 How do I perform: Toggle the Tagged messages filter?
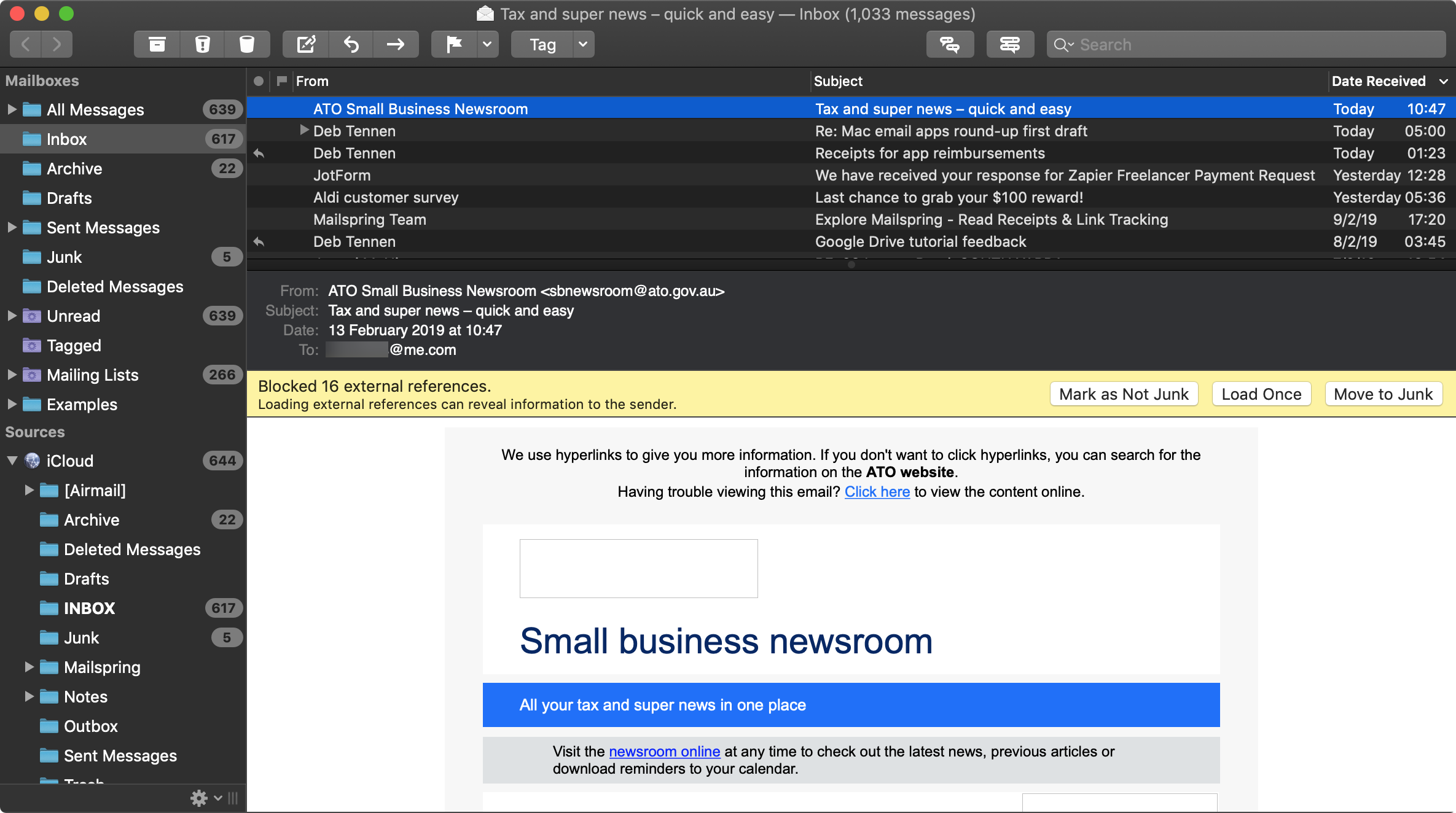[x=73, y=345]
